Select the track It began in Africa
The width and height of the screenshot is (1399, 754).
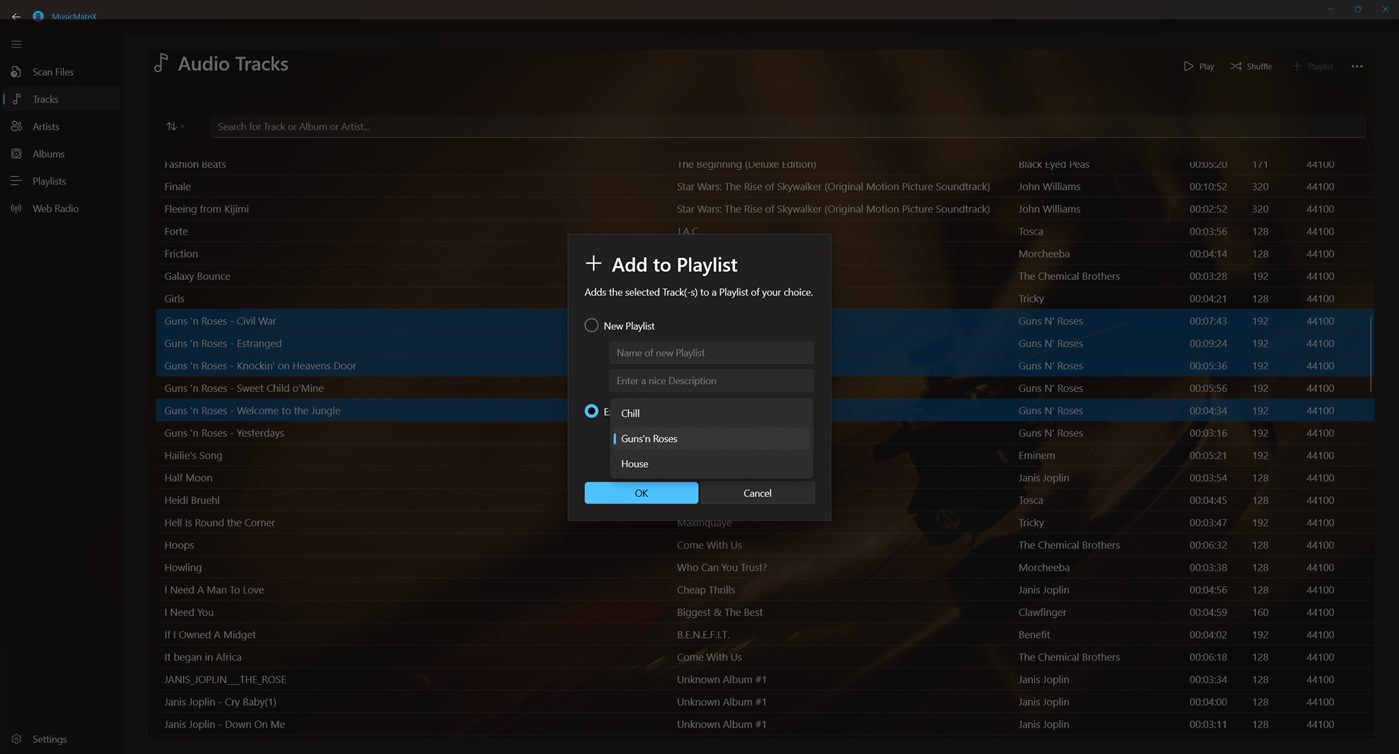pyautogui.click(x=765, y=657)
